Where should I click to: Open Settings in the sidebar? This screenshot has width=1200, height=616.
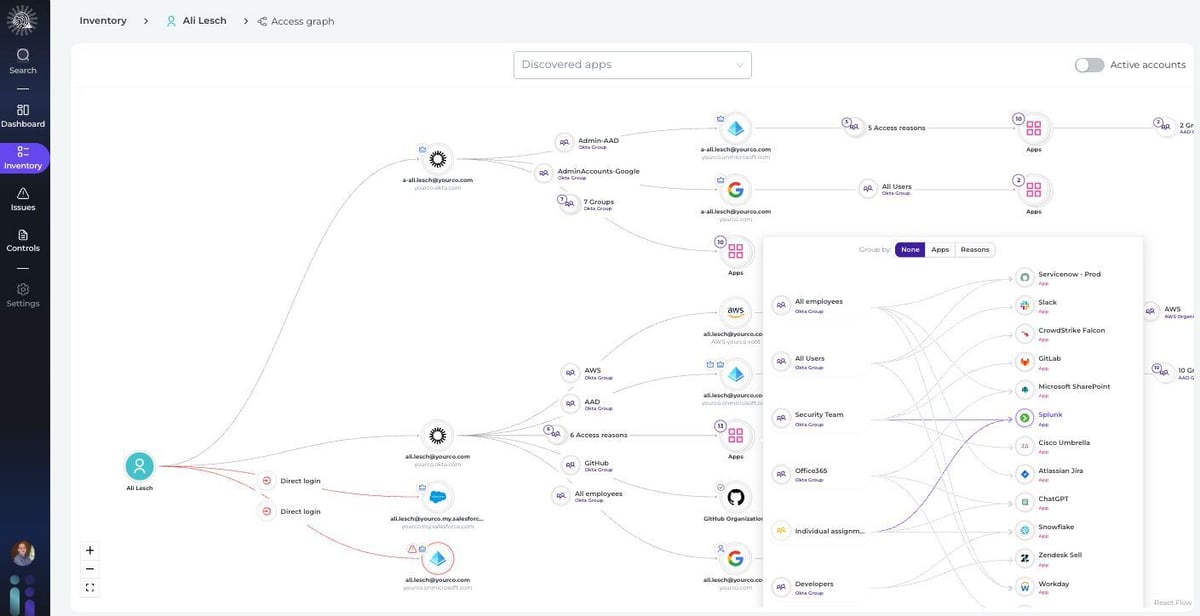23,295
